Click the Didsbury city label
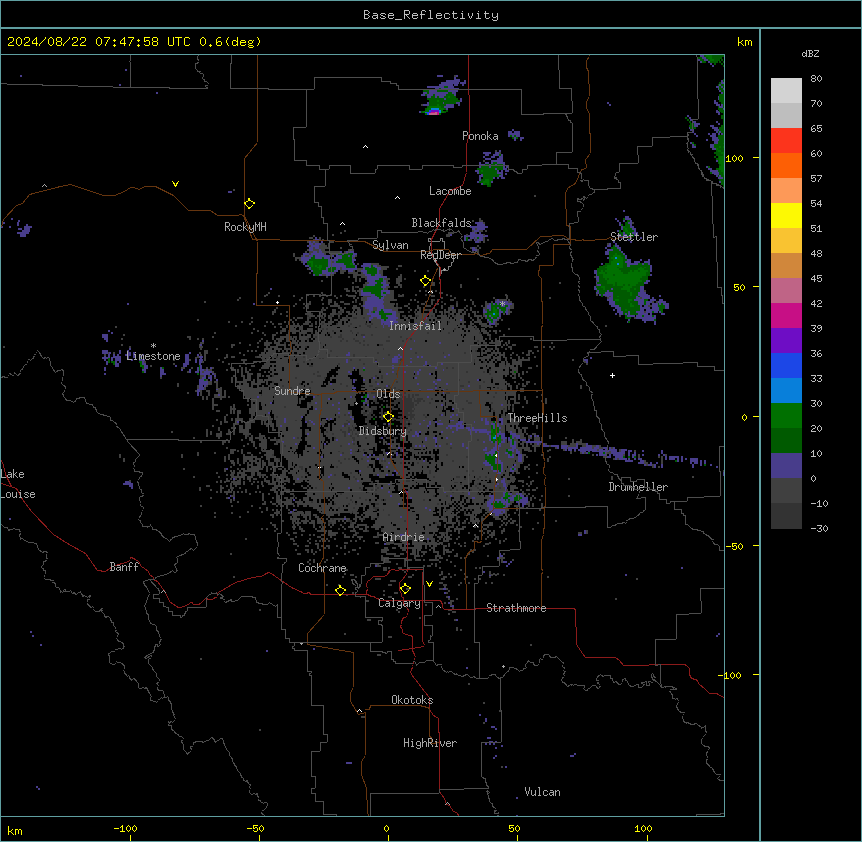This screenshot has width=862, height=842. (383, 431)
